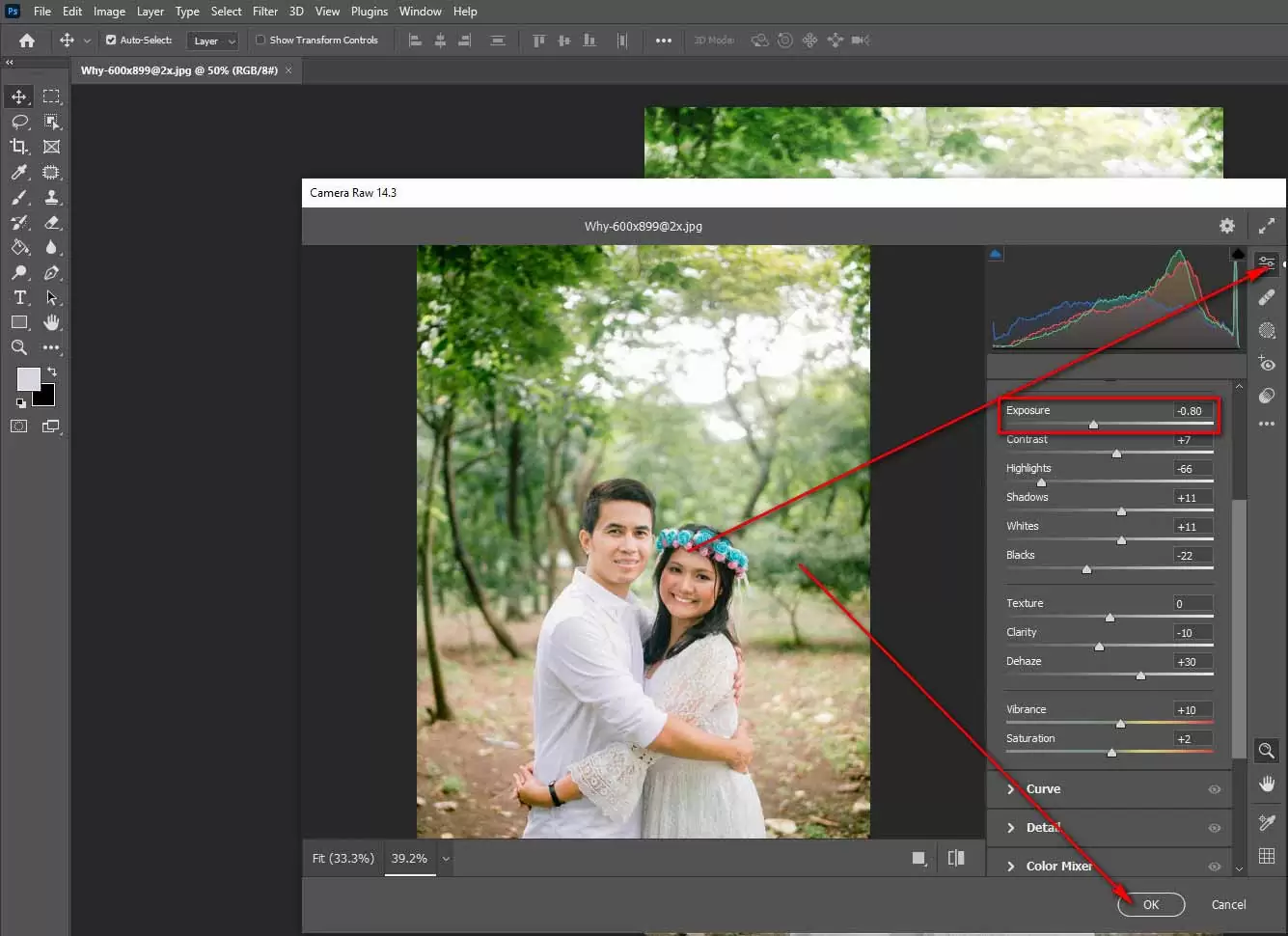Open more align options ellipsis
Viewport: 1288px width, 936px height.
point(664,41)
